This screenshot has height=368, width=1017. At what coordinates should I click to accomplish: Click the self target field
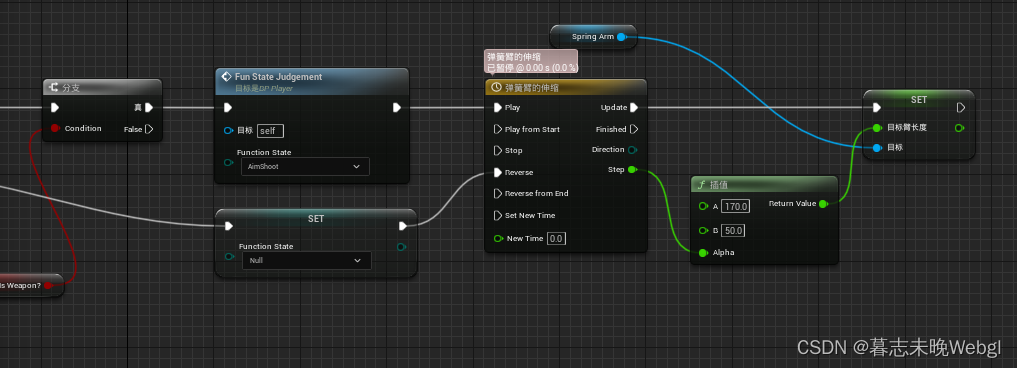tap(270, 131)
